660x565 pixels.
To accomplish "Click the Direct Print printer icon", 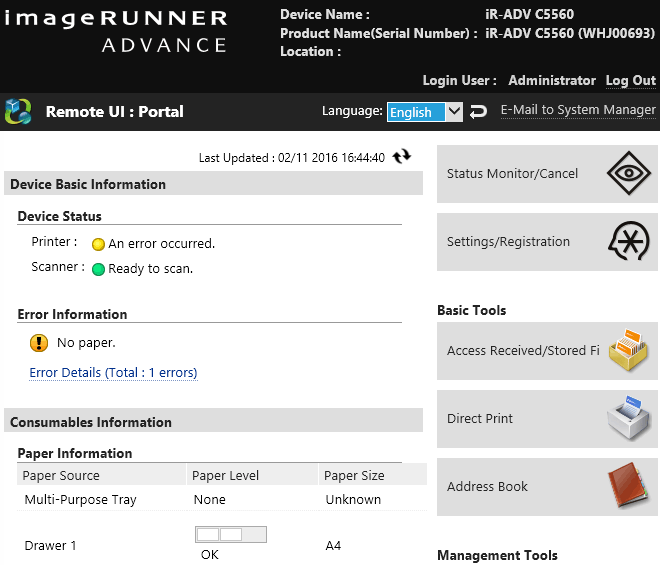I will [x=628, y=418].
